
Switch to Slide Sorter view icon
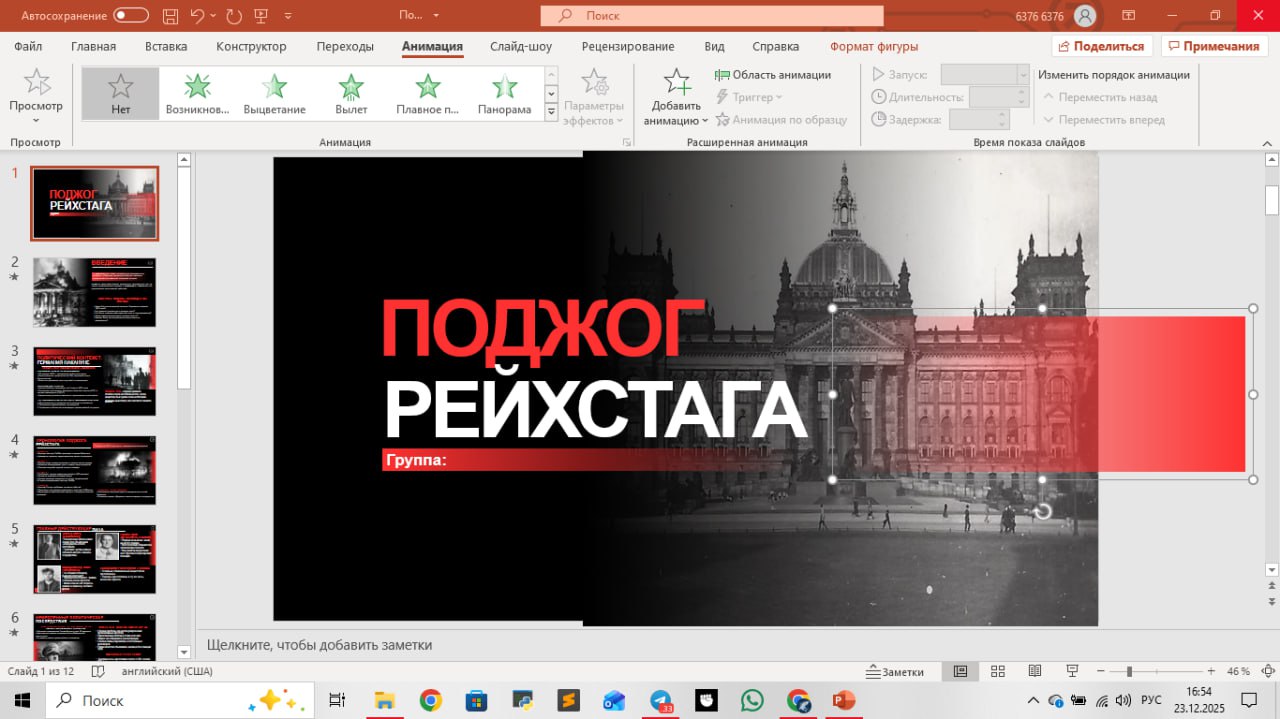point(998,671)
